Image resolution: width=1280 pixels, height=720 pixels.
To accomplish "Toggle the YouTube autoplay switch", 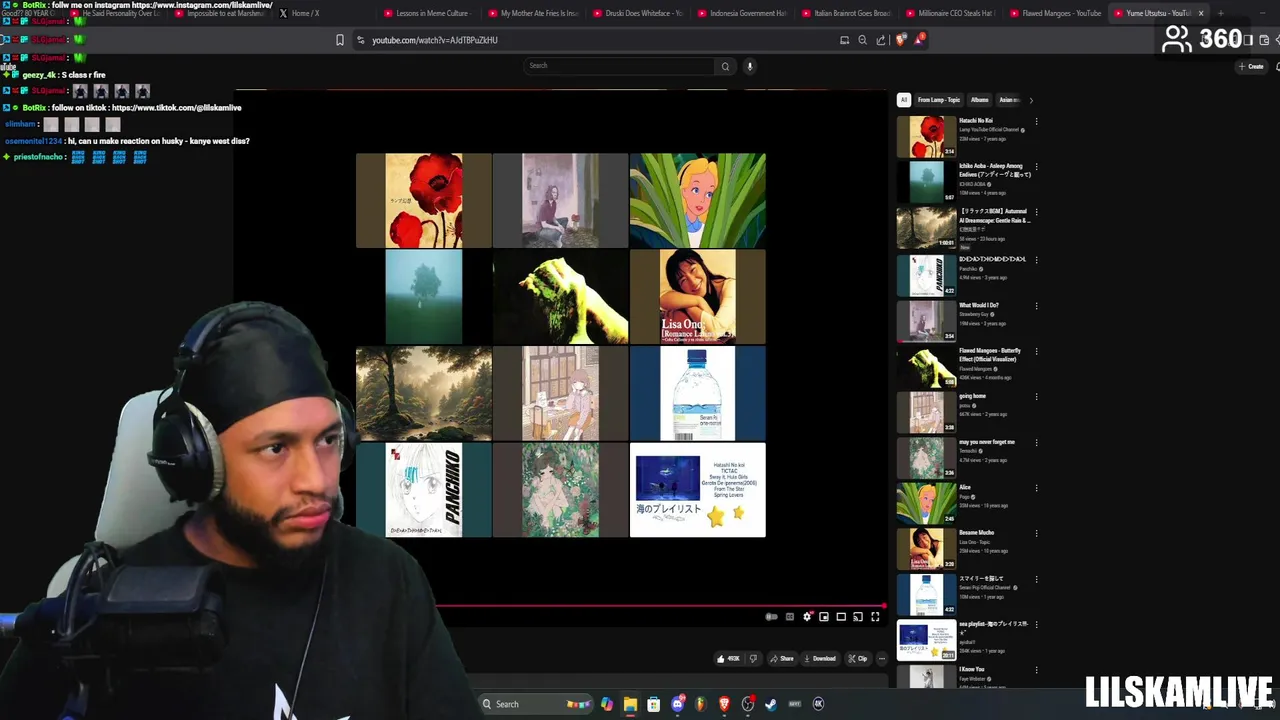I will pos(771,617).
